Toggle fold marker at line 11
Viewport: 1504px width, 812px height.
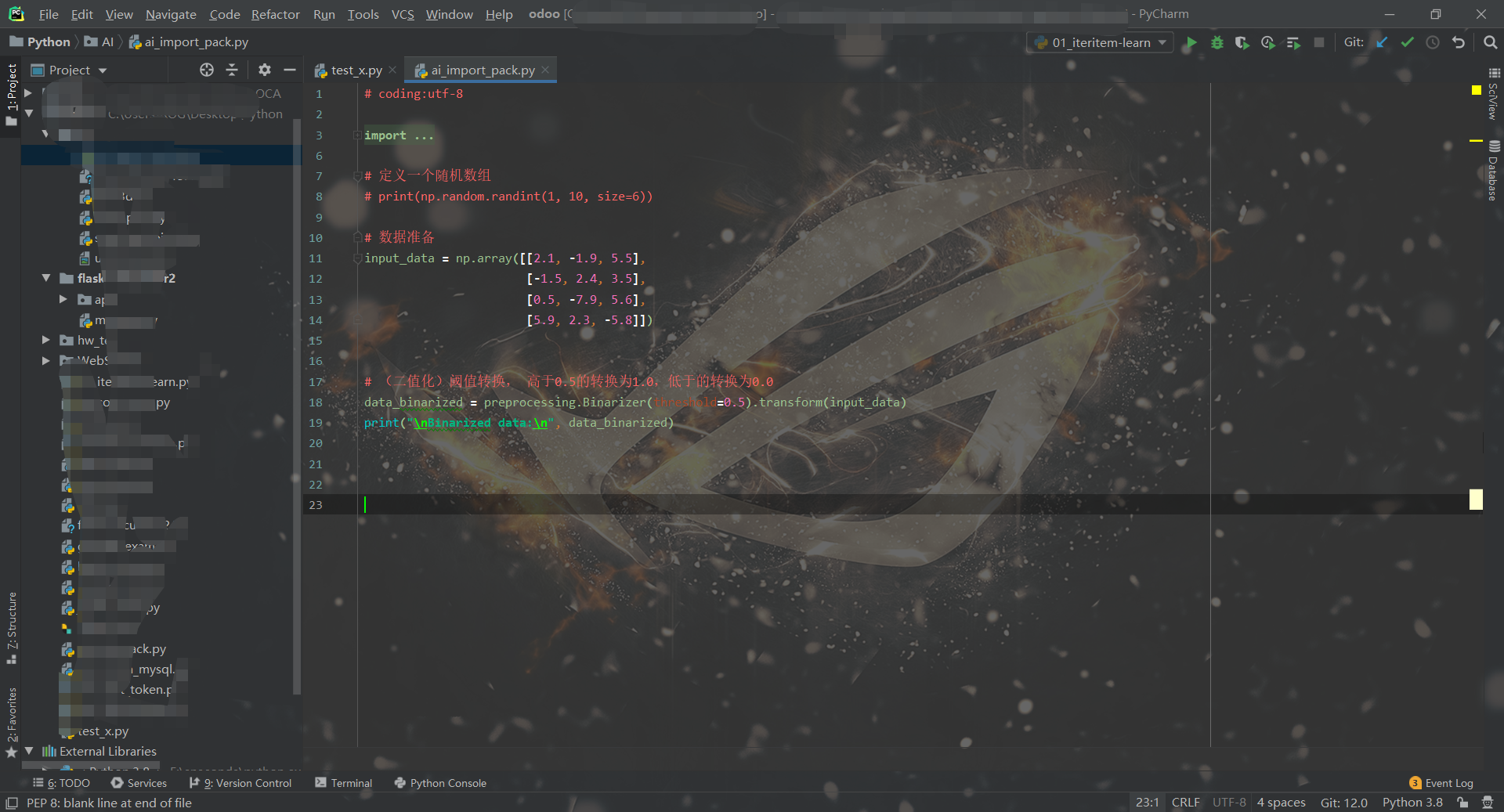click(357, 258)
